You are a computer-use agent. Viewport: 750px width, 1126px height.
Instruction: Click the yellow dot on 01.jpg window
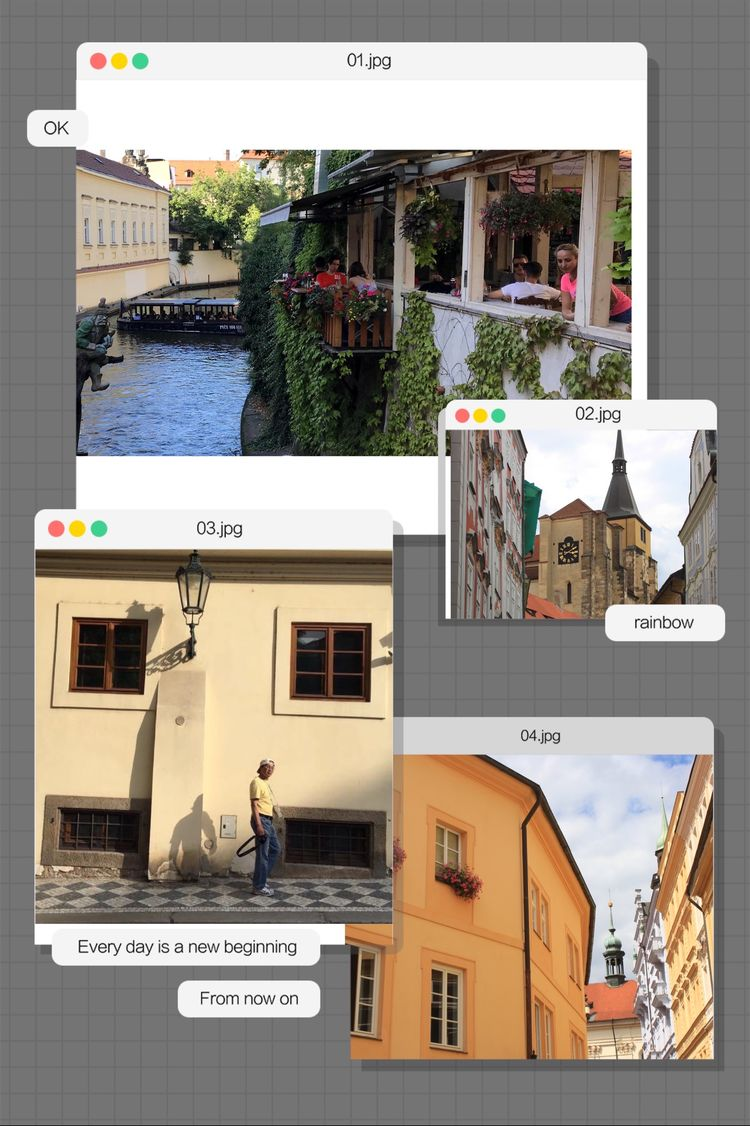tap(119, 61)
